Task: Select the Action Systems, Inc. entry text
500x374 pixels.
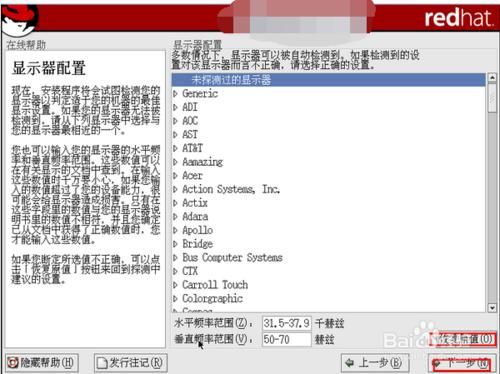Action: pos(231,189)
